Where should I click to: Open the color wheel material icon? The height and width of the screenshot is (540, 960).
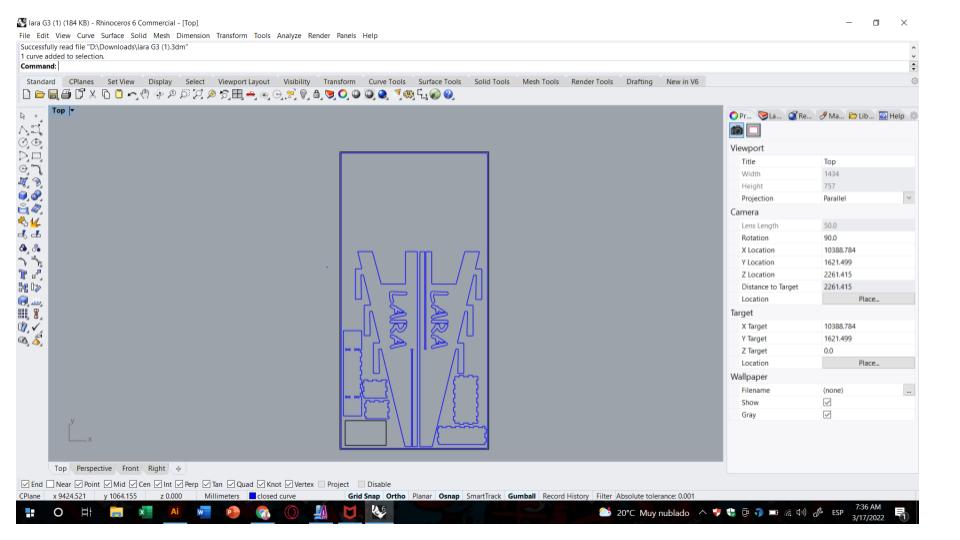[342, 94]
